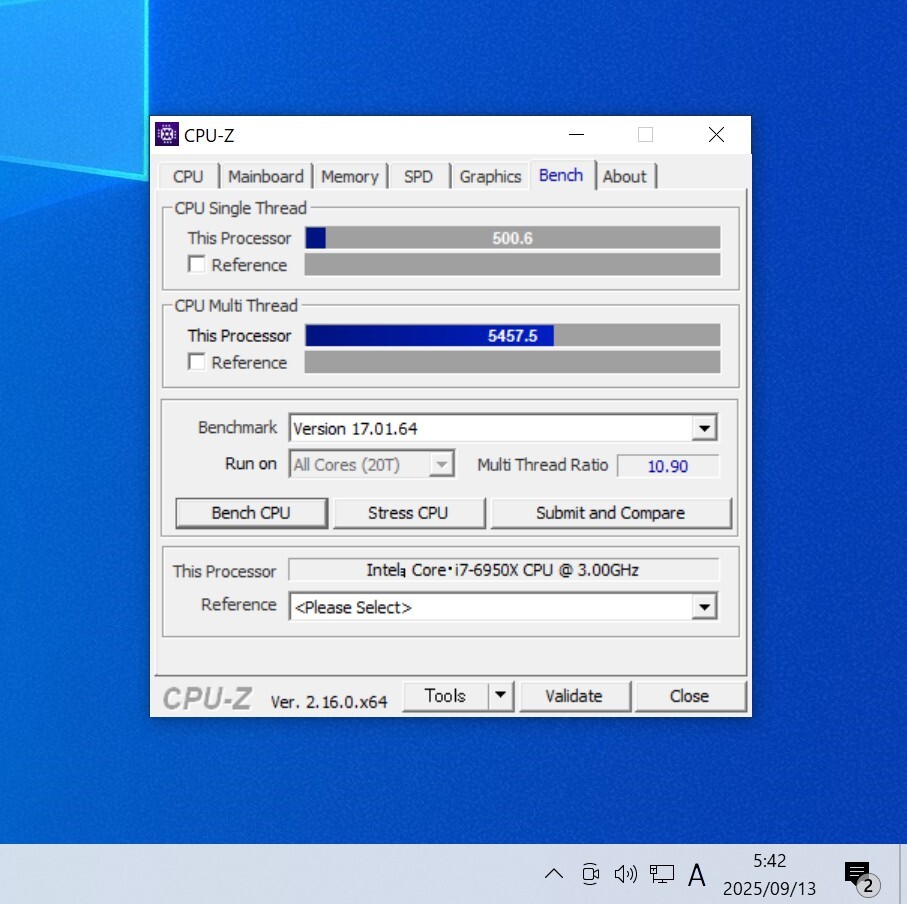907x904 pixels.
Task: Click the Stress CPU button
Action: [408, 513]
